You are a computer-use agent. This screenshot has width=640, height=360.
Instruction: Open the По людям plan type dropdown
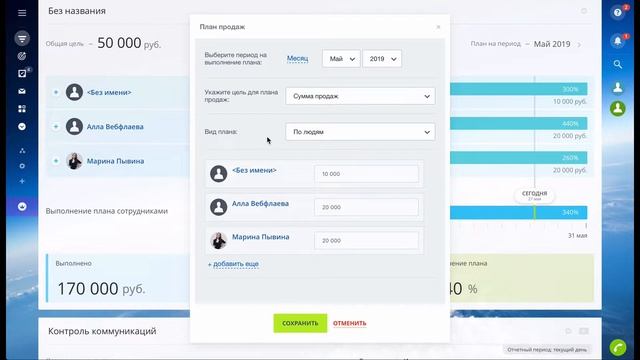(360, 132)
